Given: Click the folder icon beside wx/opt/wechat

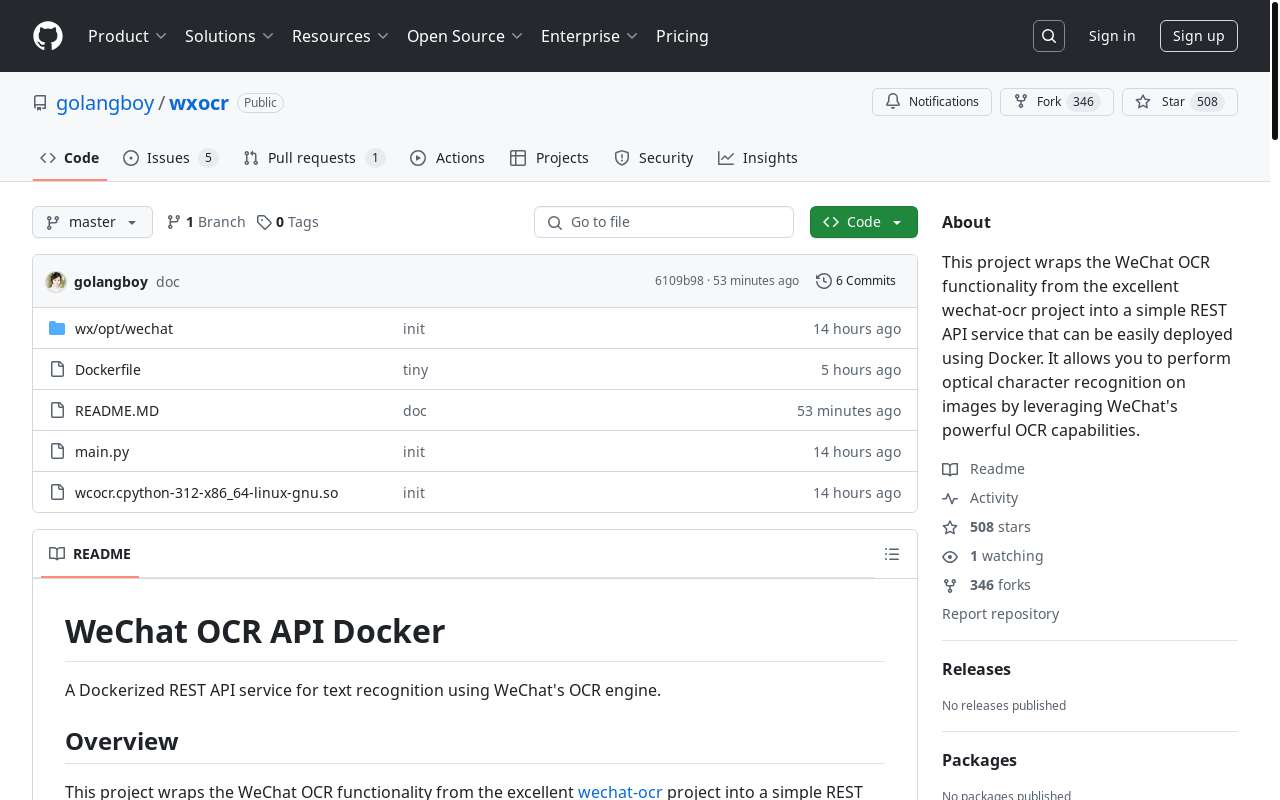Looking at the screenshot, I should click(58, 328).
